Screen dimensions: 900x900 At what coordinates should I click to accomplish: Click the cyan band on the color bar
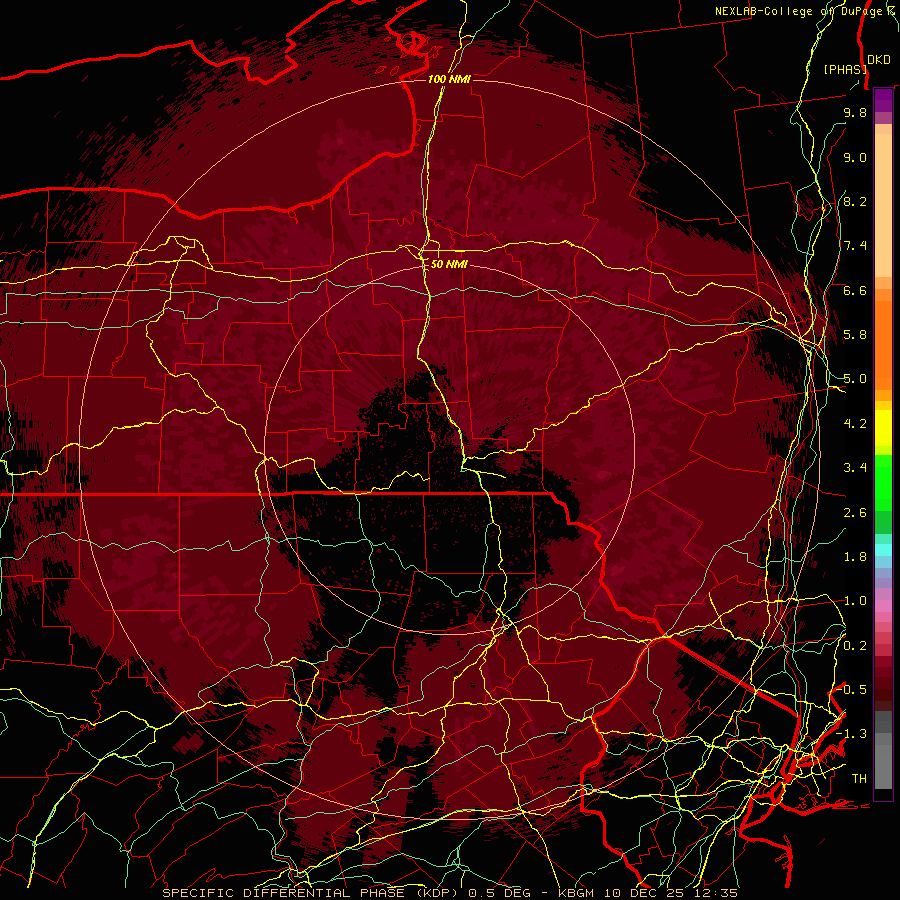[883, 550]
